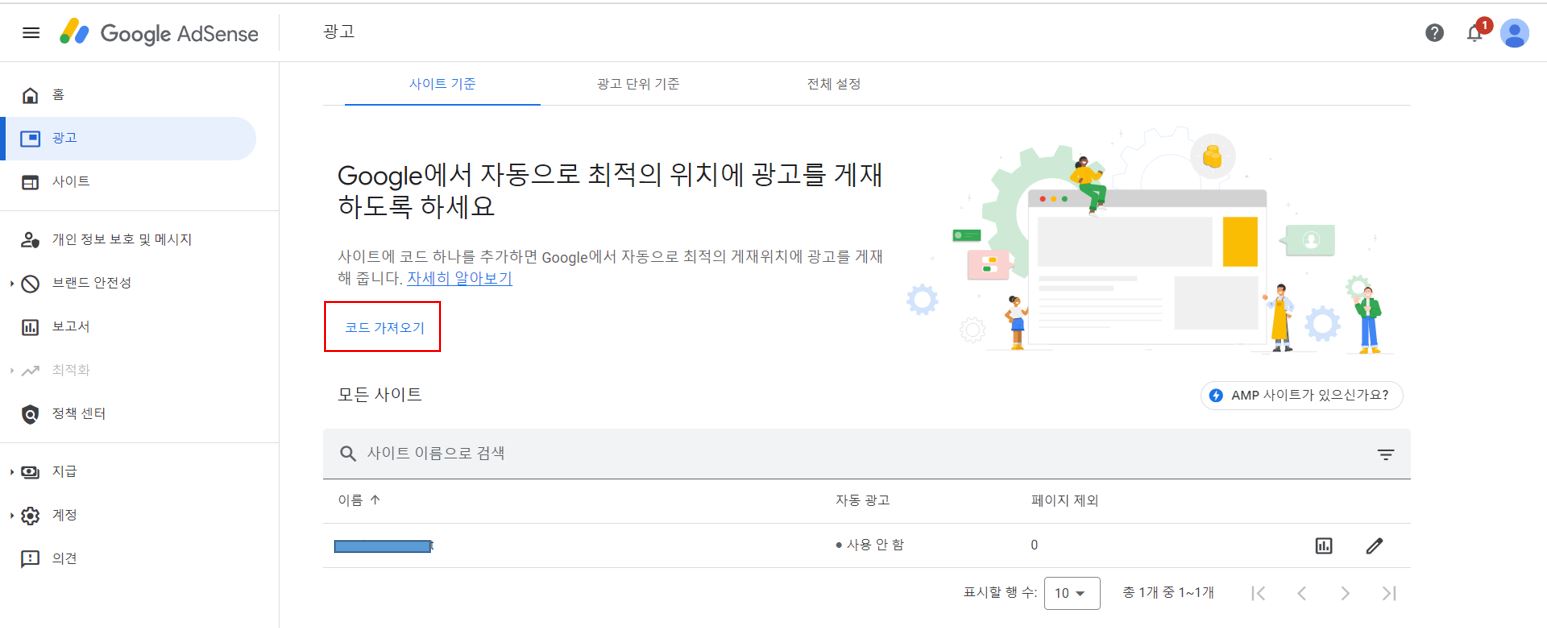Open the help question mark icon
Viewport: 1547px width, 628px height.
click(x=1434, y=33)
